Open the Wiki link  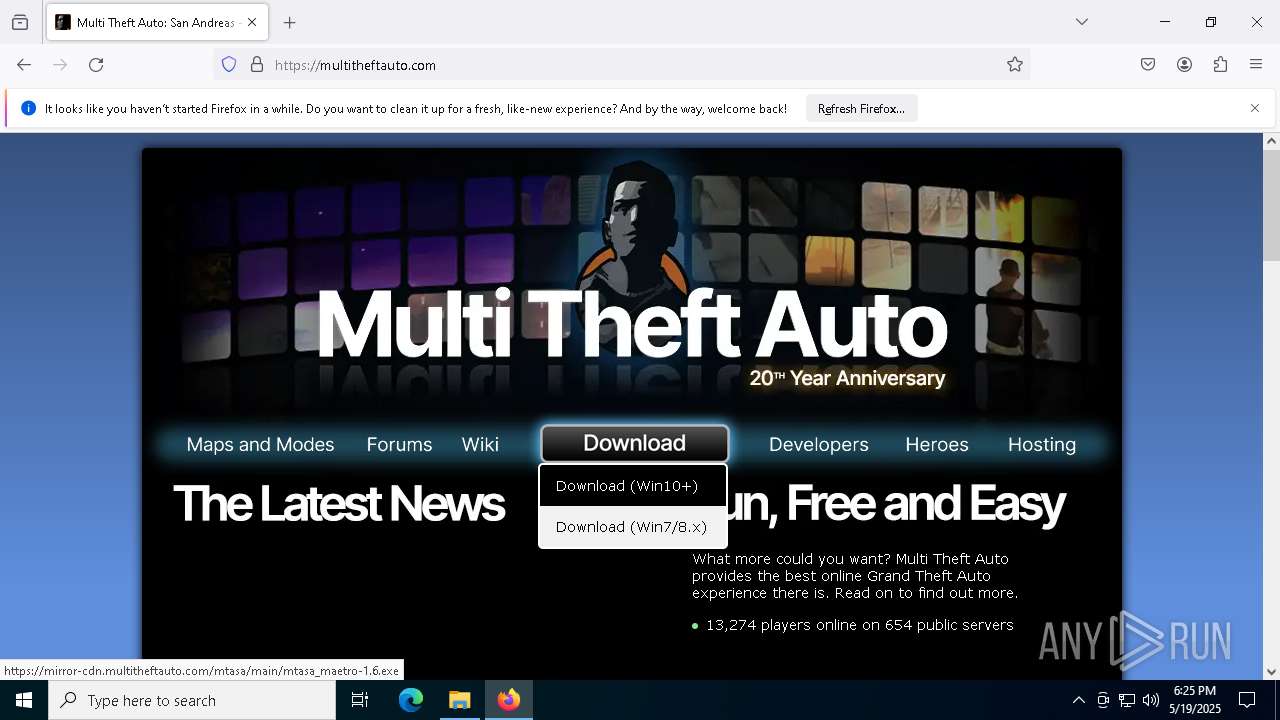pos(480,444)
